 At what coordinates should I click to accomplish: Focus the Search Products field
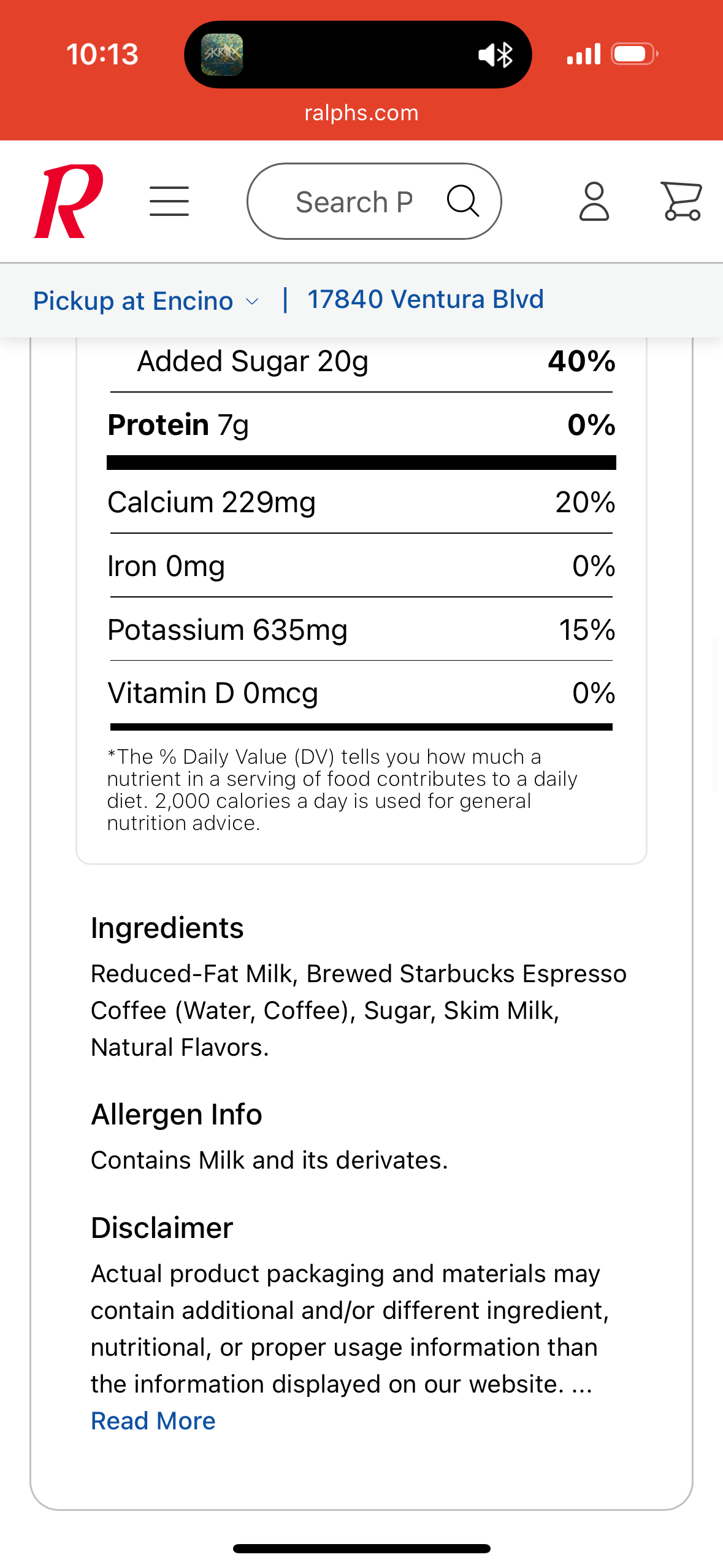(x=354, y=202)
